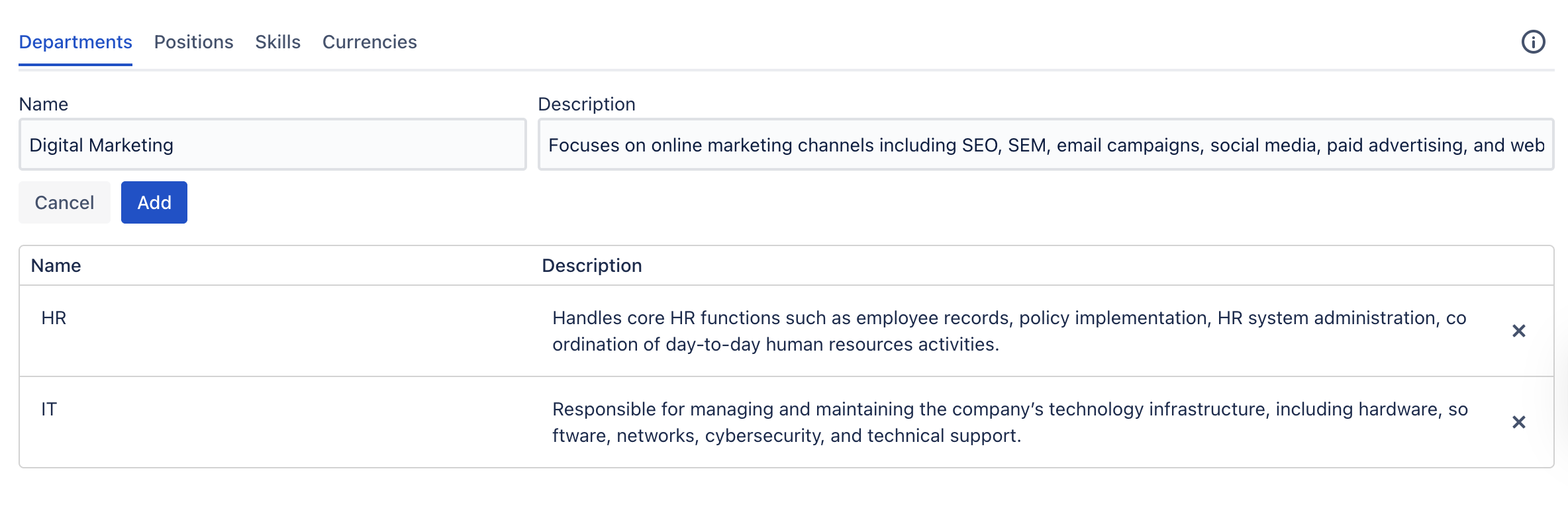The image size is (1568, 516).
Task: Remove the IT department entry
Action: pyautogui.click(x=1519, y=422)
